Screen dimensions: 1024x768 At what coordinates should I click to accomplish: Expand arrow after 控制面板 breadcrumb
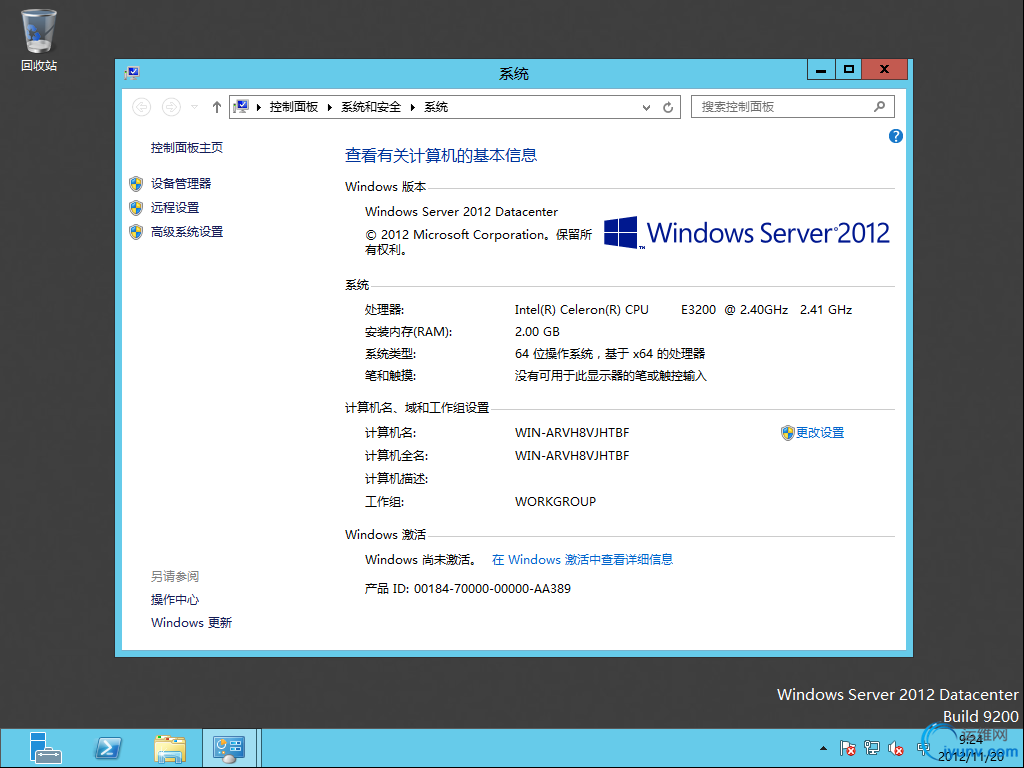(x=330, y=107)
